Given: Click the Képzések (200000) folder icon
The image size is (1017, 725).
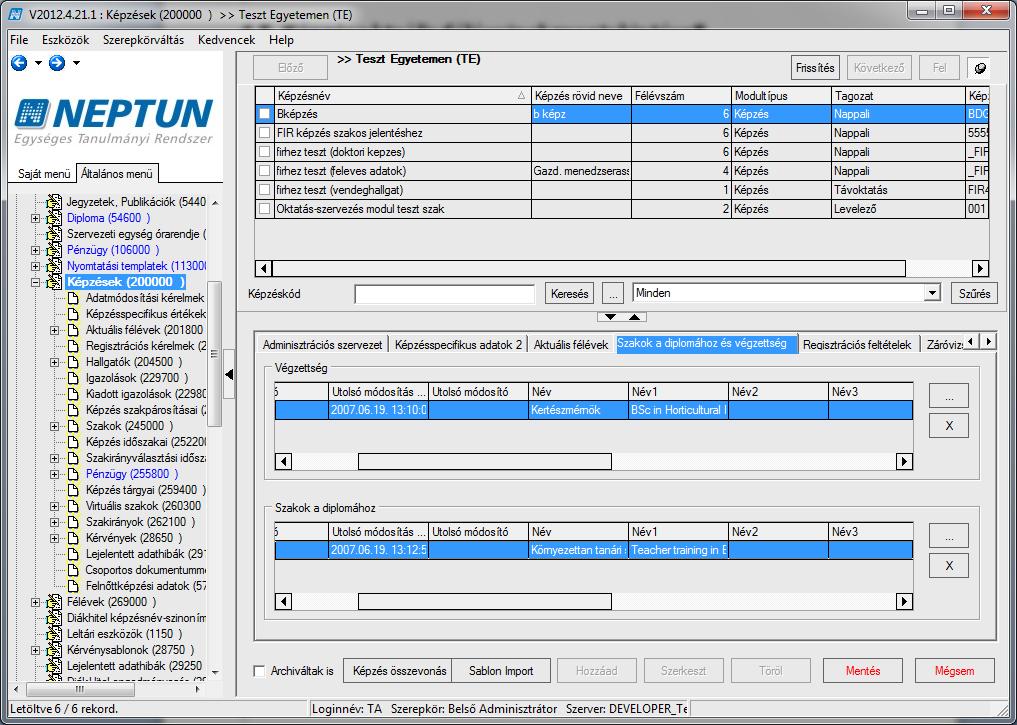Looking at the screenshot, I should [55, 282].
